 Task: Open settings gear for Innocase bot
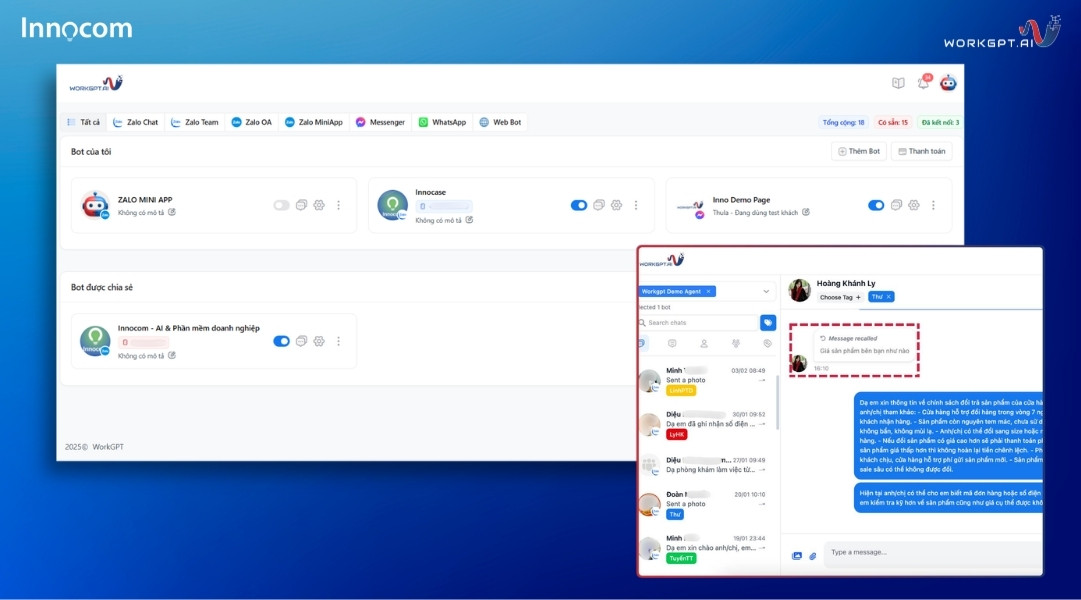(x=616, y=205)
